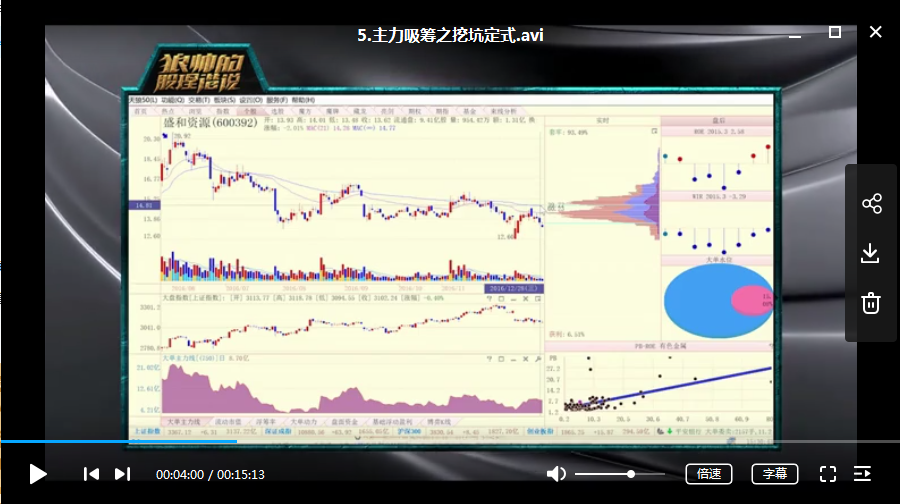Play the paused video

click(x=38, y=474)
